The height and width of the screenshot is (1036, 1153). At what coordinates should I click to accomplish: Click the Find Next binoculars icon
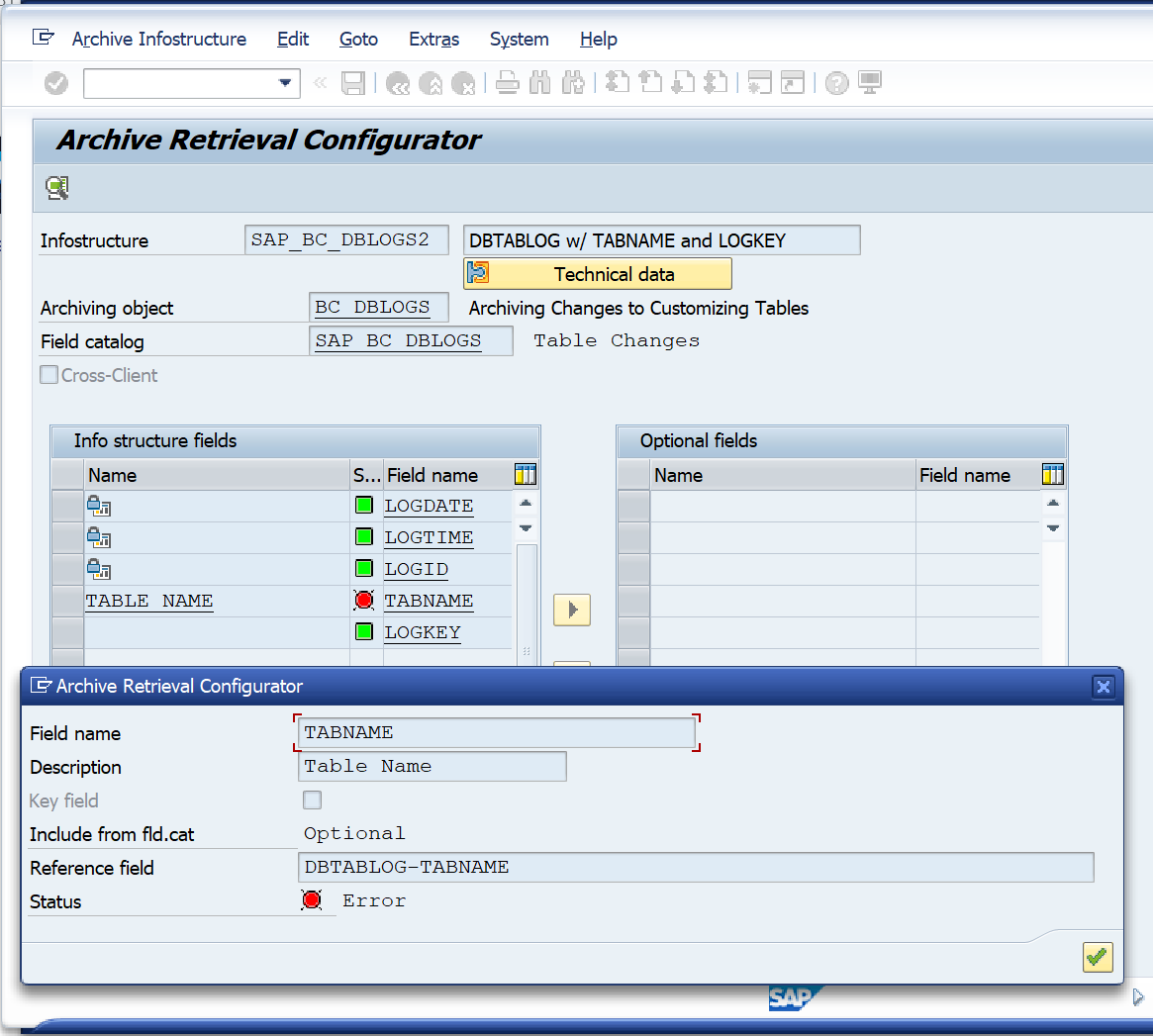tap(573, 82)
